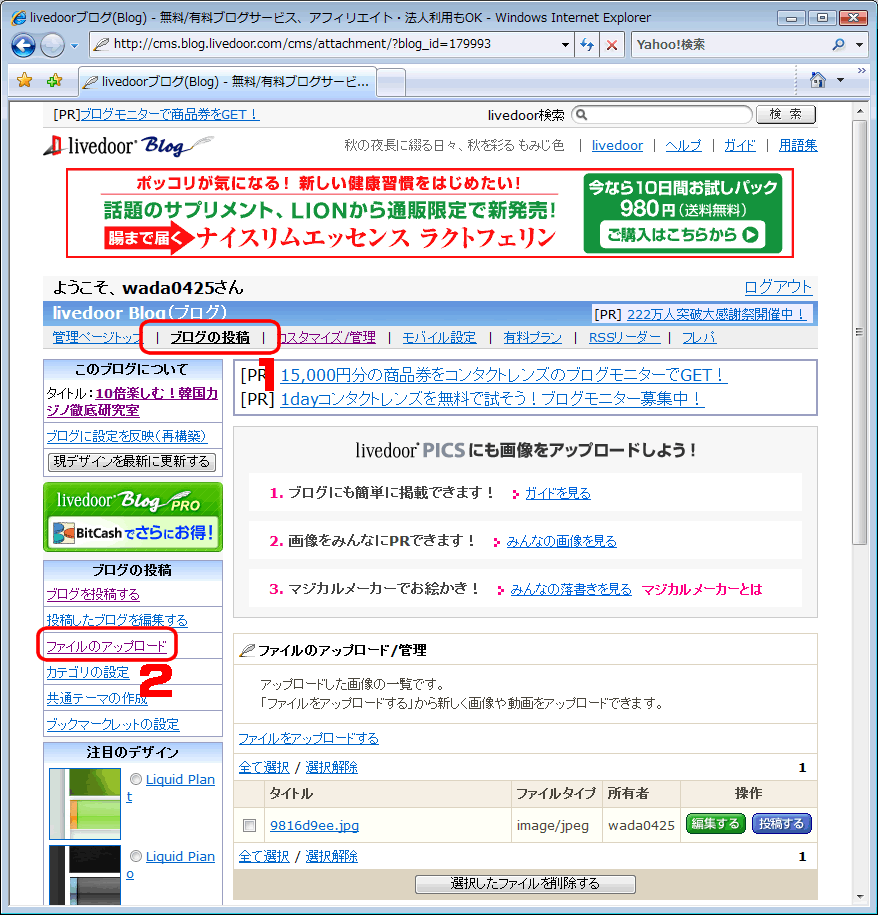The width and height of the screenshot is (878, 915).
Task: Tick the checkbox for 9816d9ee.jpg
Action: [x=250, y=826]
